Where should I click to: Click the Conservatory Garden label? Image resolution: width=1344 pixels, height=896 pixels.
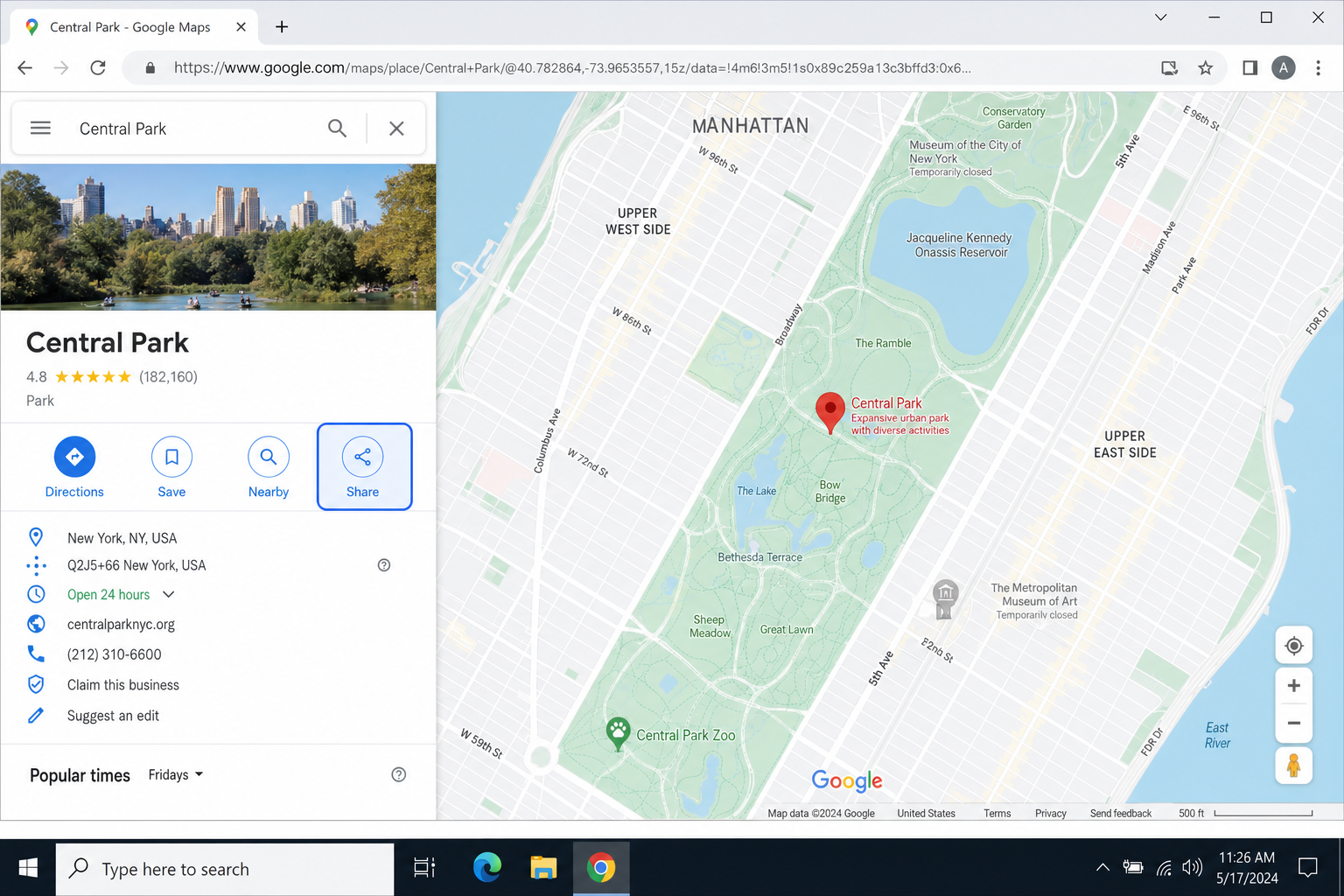tap(1014, 118)
